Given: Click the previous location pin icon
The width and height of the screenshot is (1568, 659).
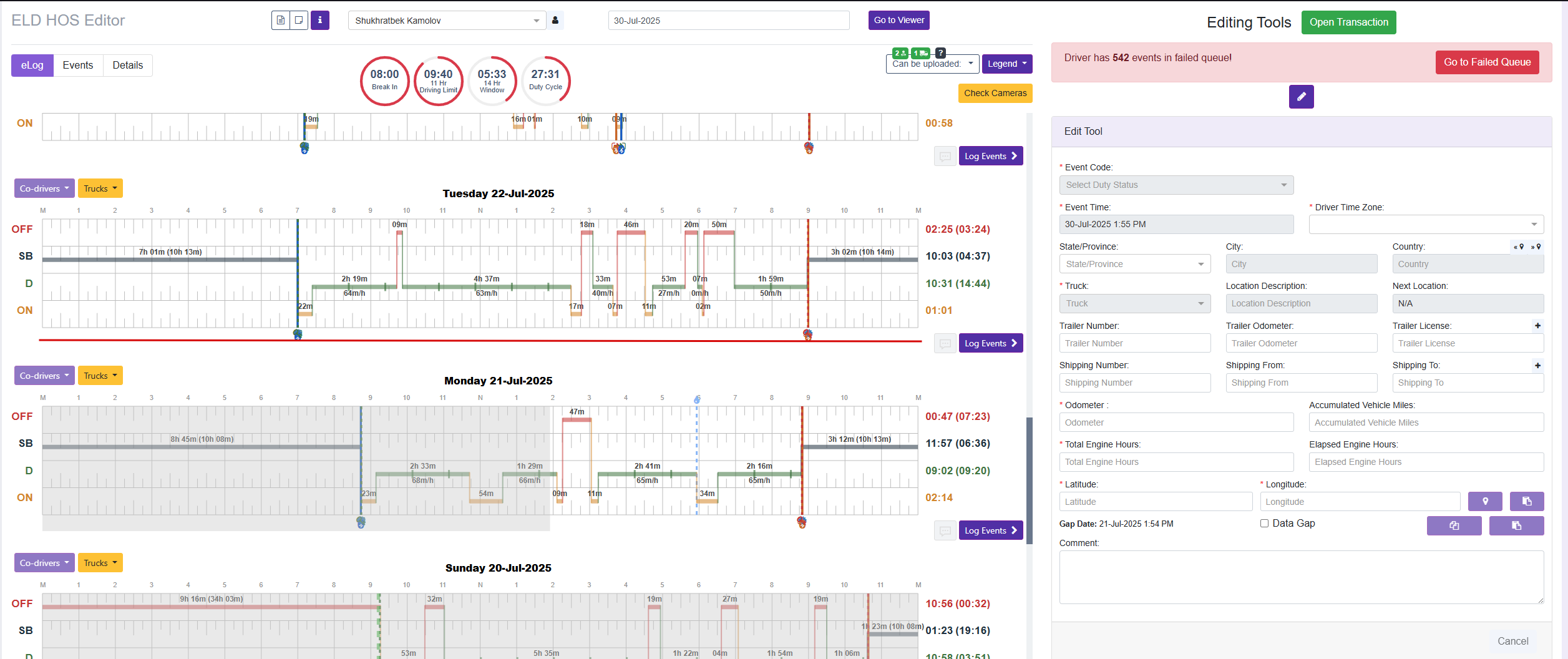Looking at the screenshot, I should pyautogui.click(x=1519, y=247).
